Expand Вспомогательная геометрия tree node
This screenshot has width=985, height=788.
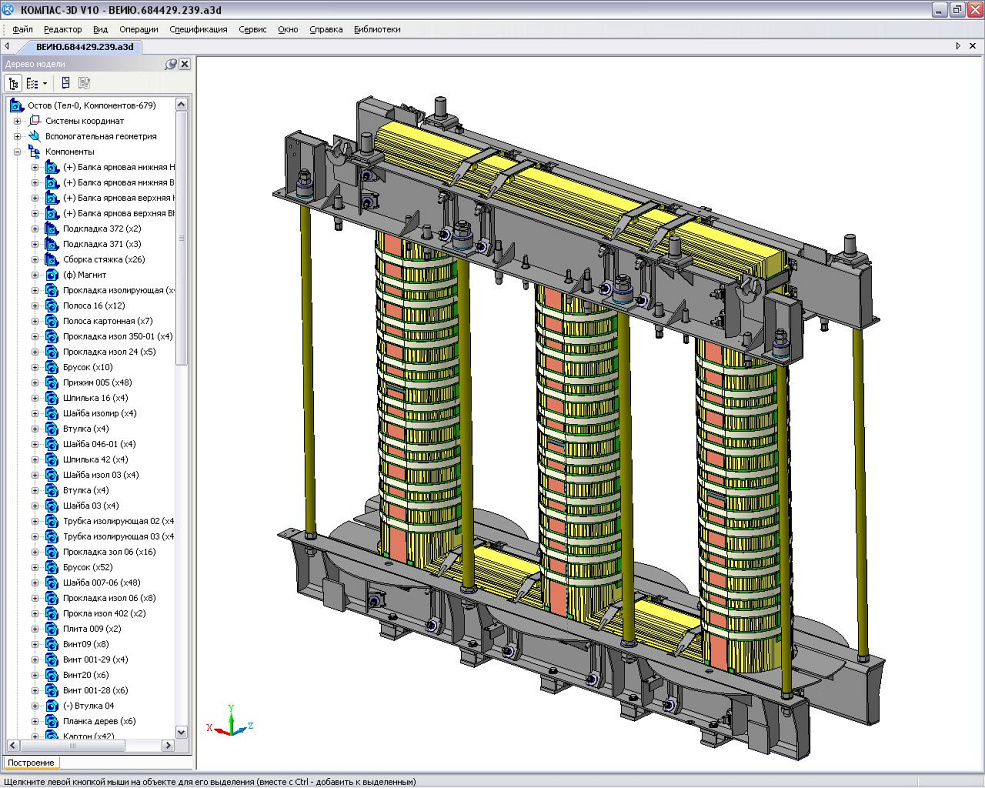pos(17,136)
